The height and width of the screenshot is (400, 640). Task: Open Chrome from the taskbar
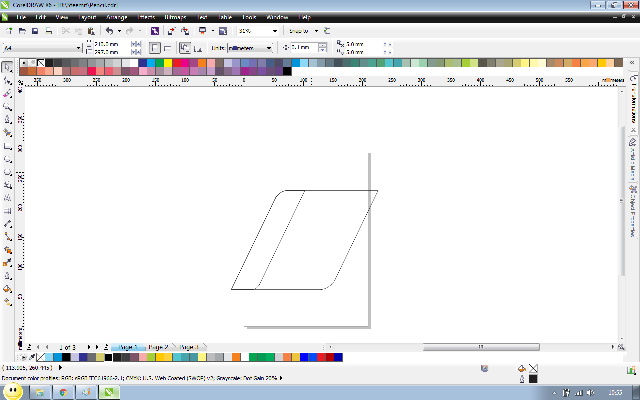pos(63,393)
